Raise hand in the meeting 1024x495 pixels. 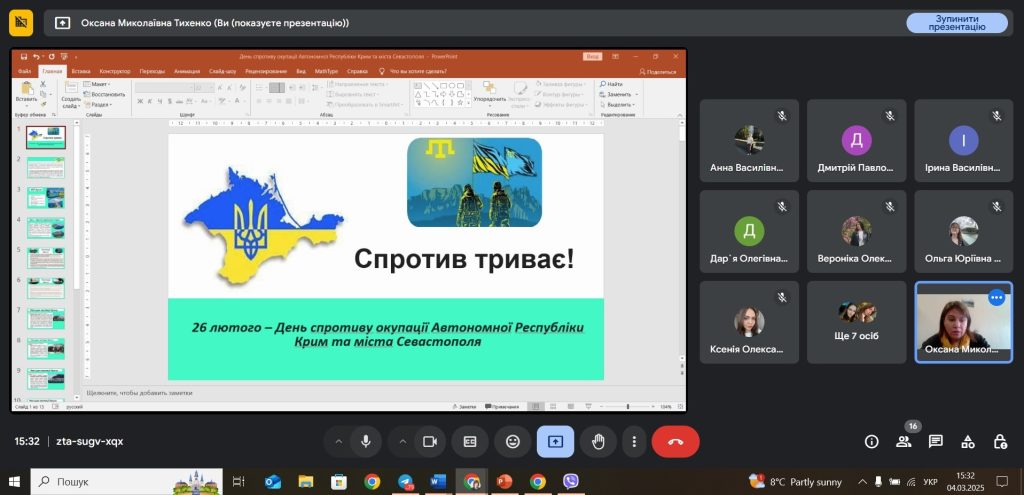(598, 441)
